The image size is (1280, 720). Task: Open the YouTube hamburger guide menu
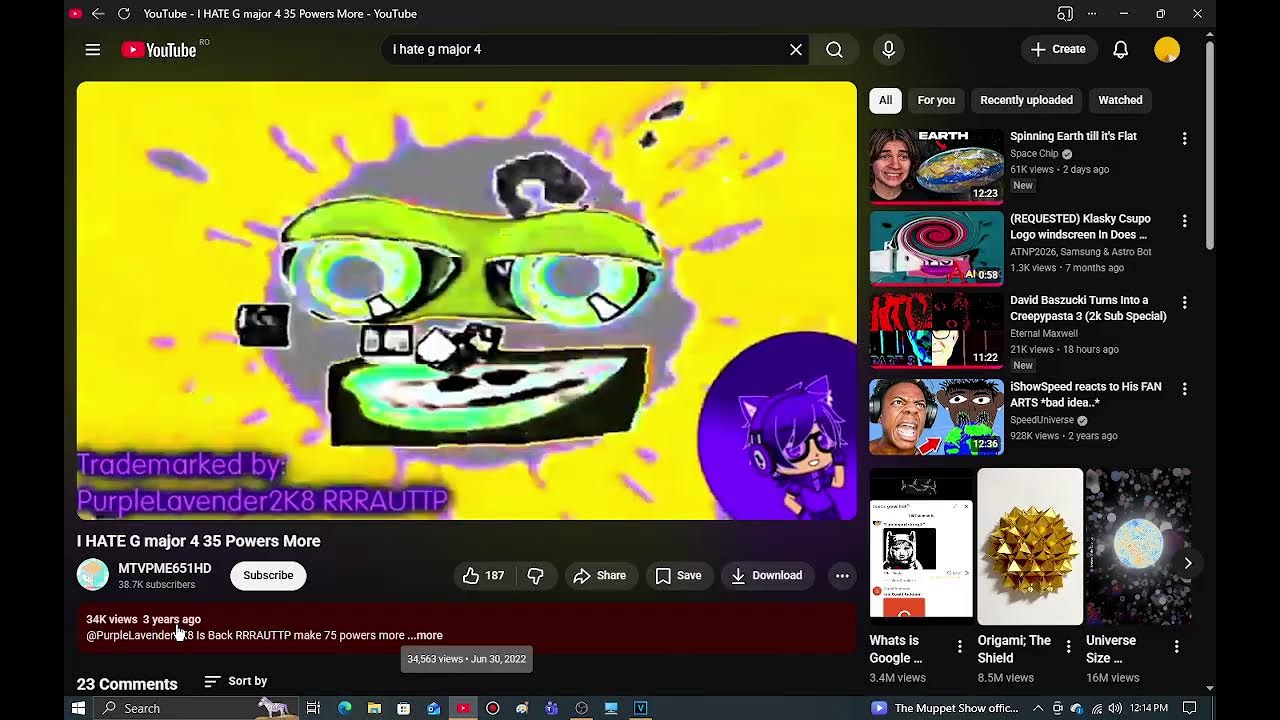[x=93, y=49]
